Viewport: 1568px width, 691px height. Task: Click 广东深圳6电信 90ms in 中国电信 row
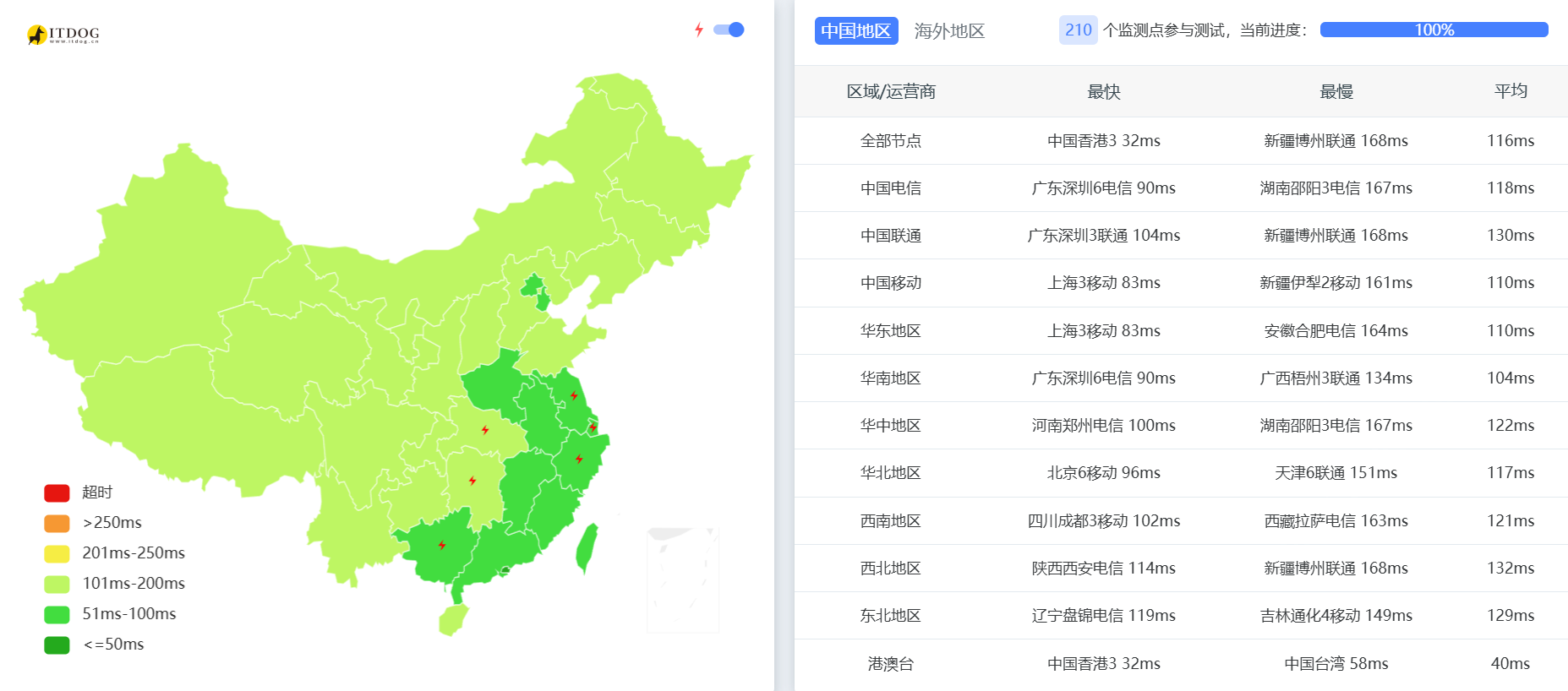(1103, 188)
